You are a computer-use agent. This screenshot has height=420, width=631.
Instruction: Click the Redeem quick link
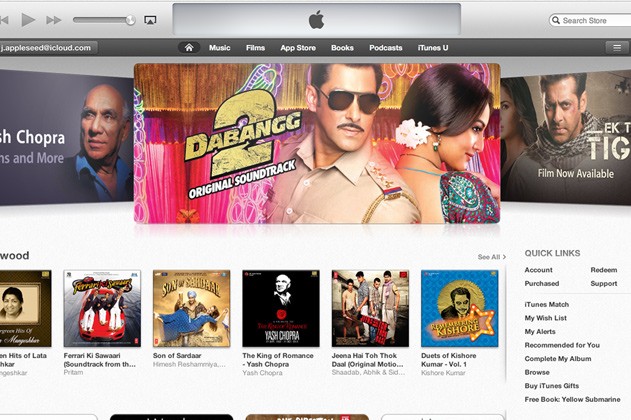(603, 270)
